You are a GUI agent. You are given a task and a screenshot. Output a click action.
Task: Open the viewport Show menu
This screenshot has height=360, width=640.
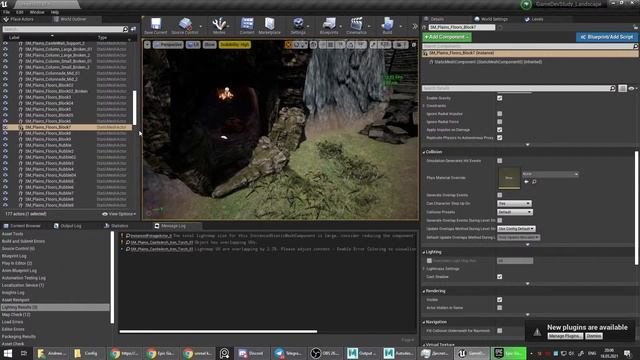(209, 44)
